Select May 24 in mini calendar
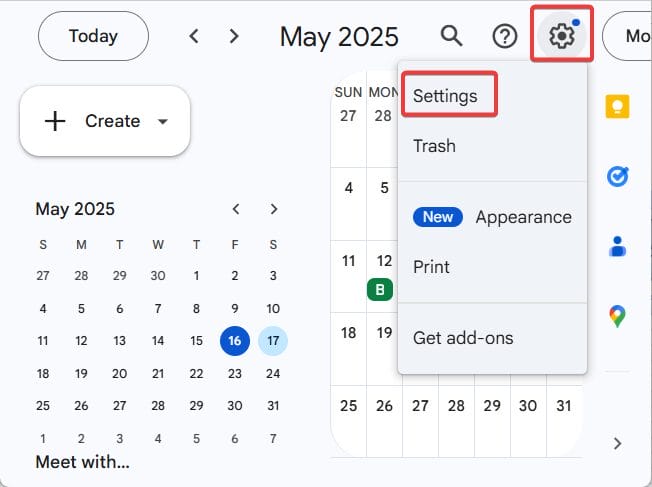This screenshot has width=652, height=487. coord(273,373)
